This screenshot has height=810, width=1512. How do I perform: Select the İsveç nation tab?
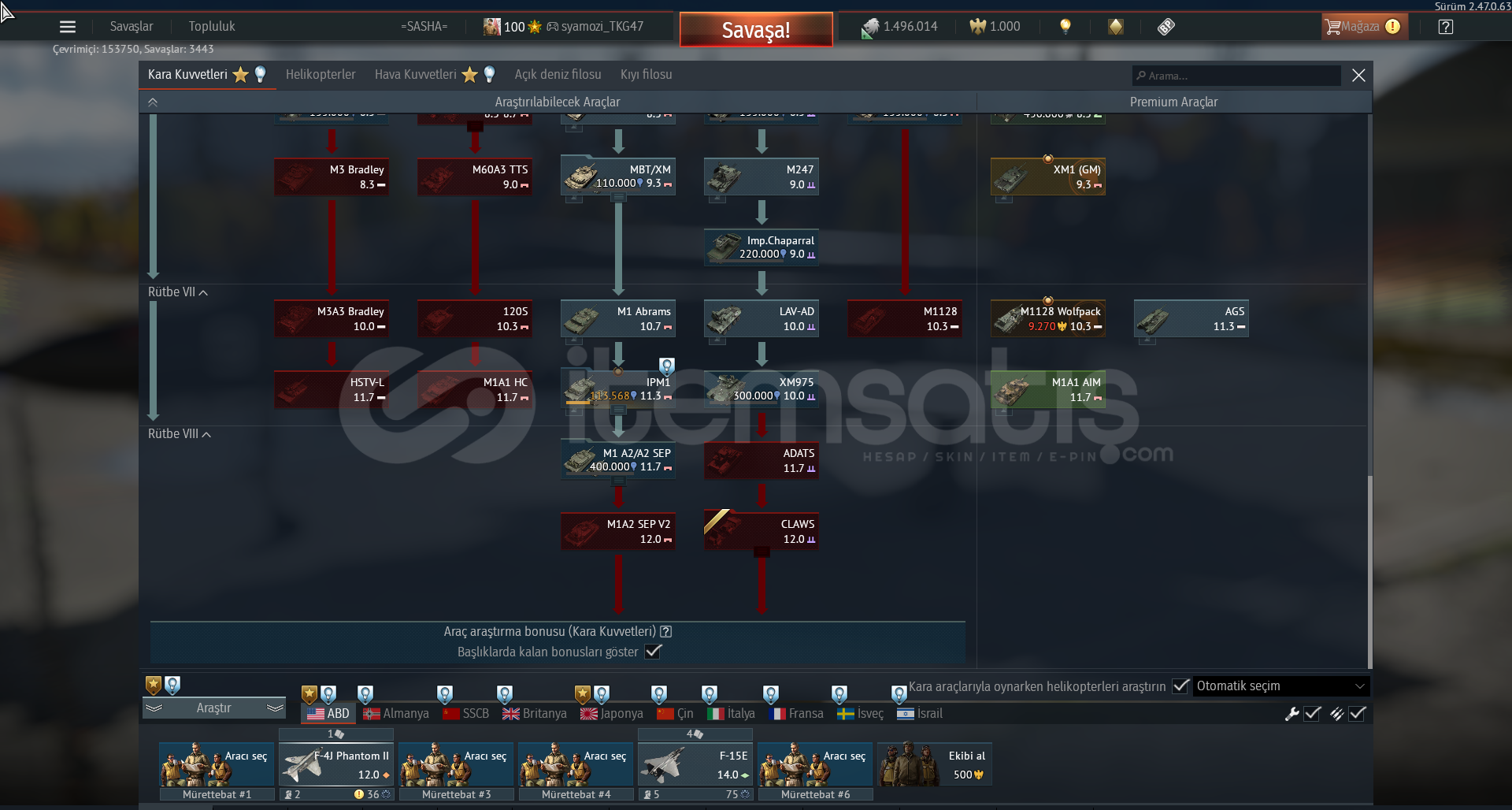click(x=861, y=714)
